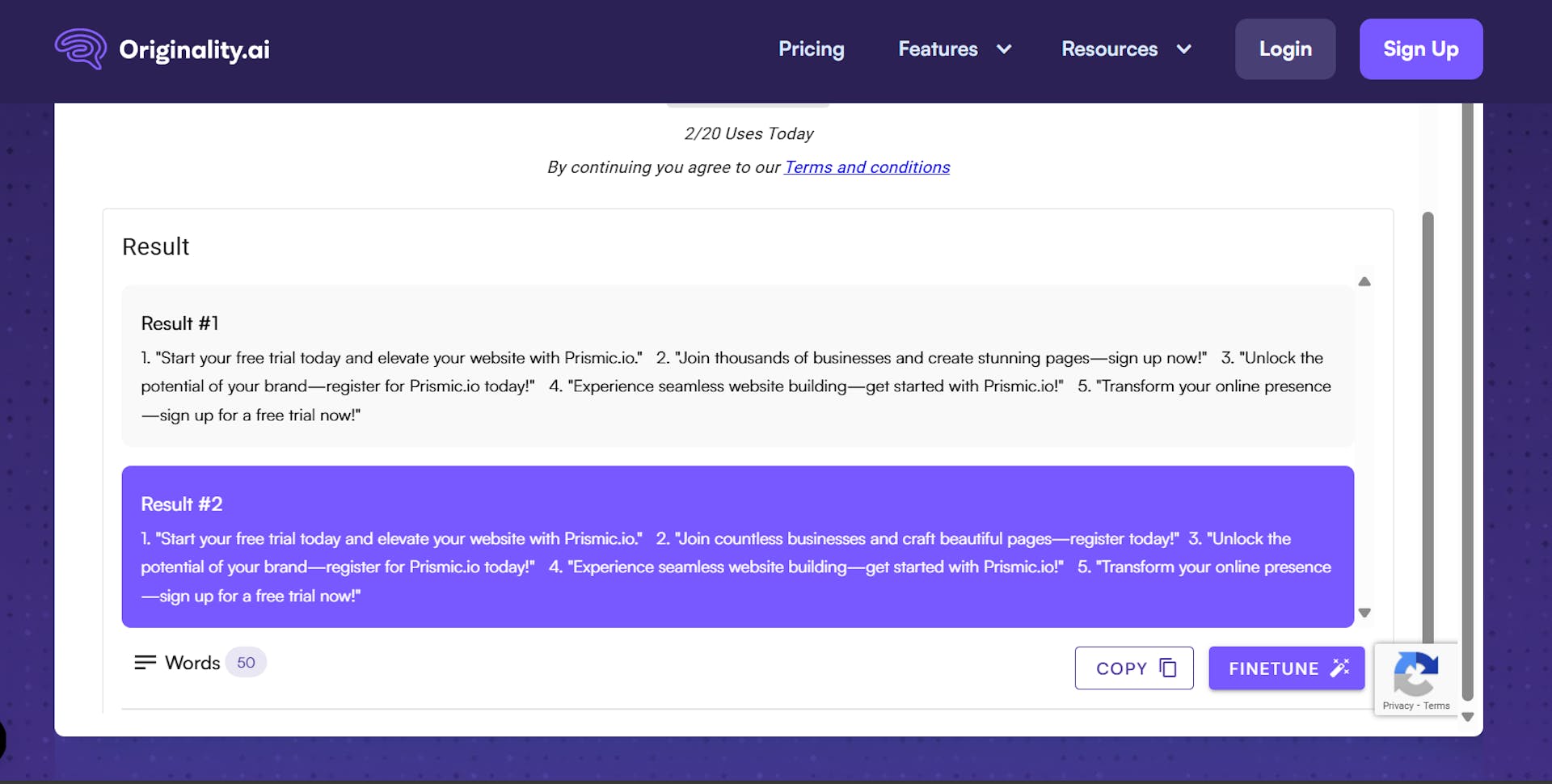Open the Resources navigation menu
Image resolution: width=1552 pixels, height=784 pixels.
tap(1109, 48)
